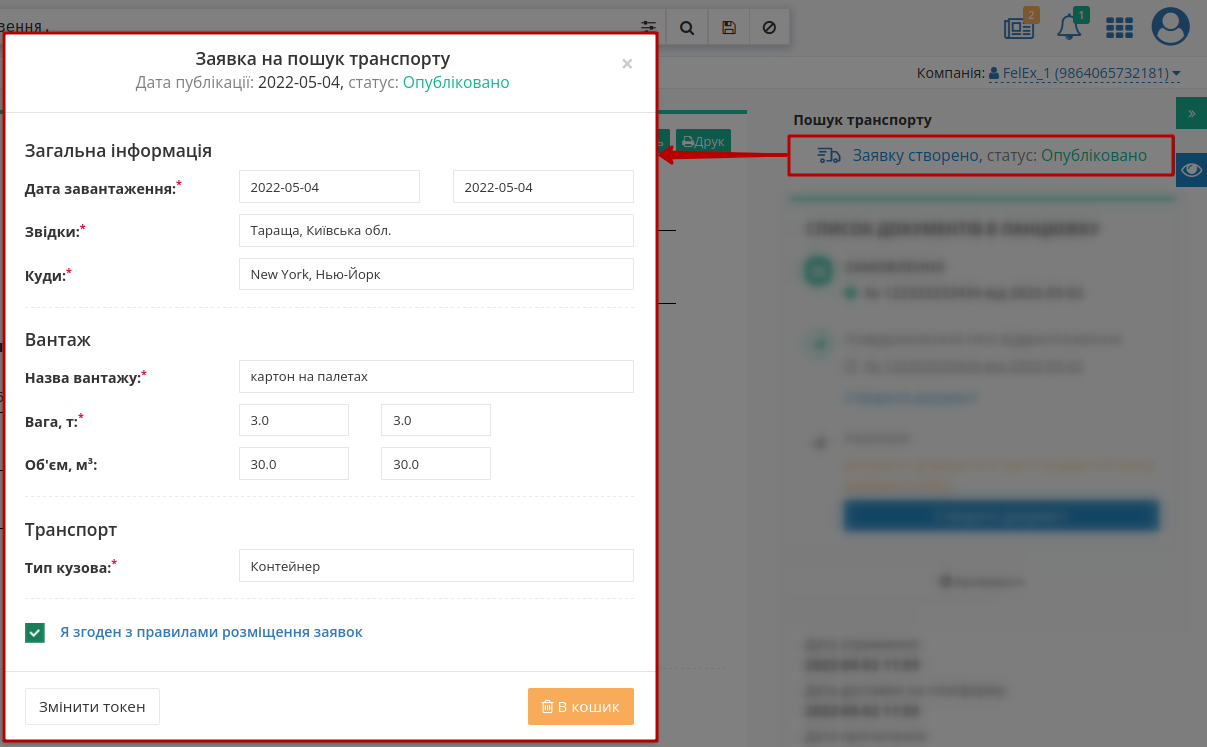Expand the green double-chevron side panel
The image size is (1207, 747).
click(x=1191, y=113)
